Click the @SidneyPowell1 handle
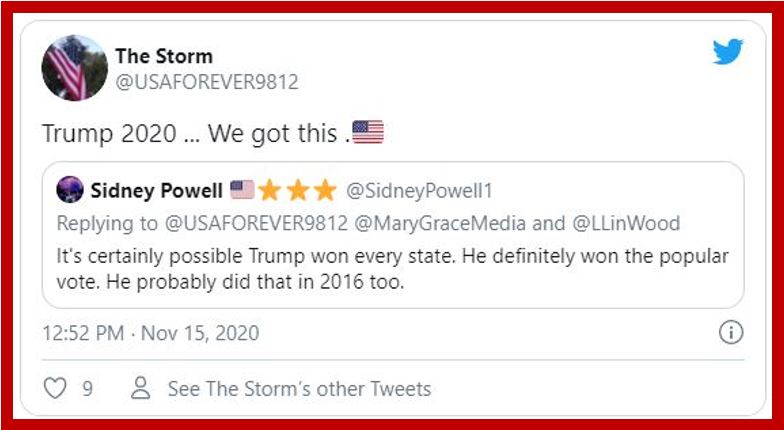Image resolution: width=784 pixels, height=430 pixels. point(419,190)
